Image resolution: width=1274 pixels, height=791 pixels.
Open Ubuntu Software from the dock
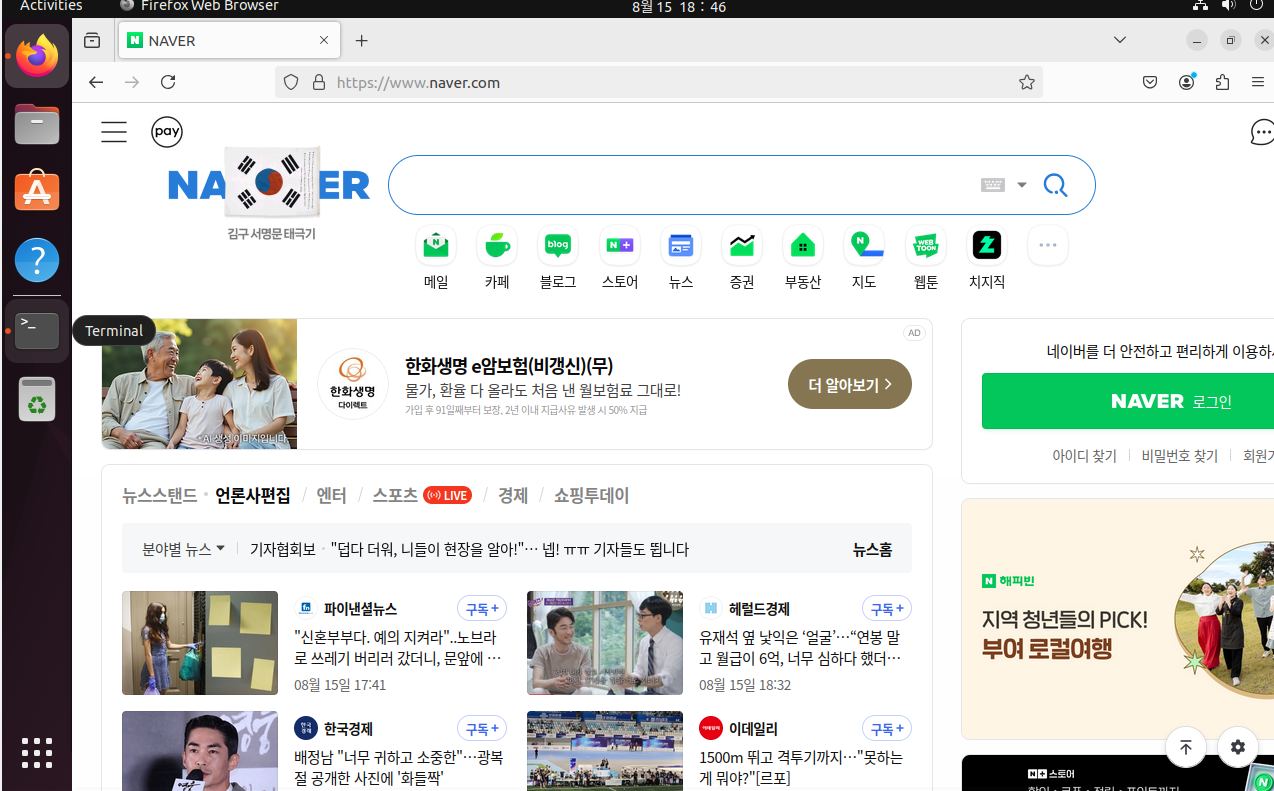(37, 192)
